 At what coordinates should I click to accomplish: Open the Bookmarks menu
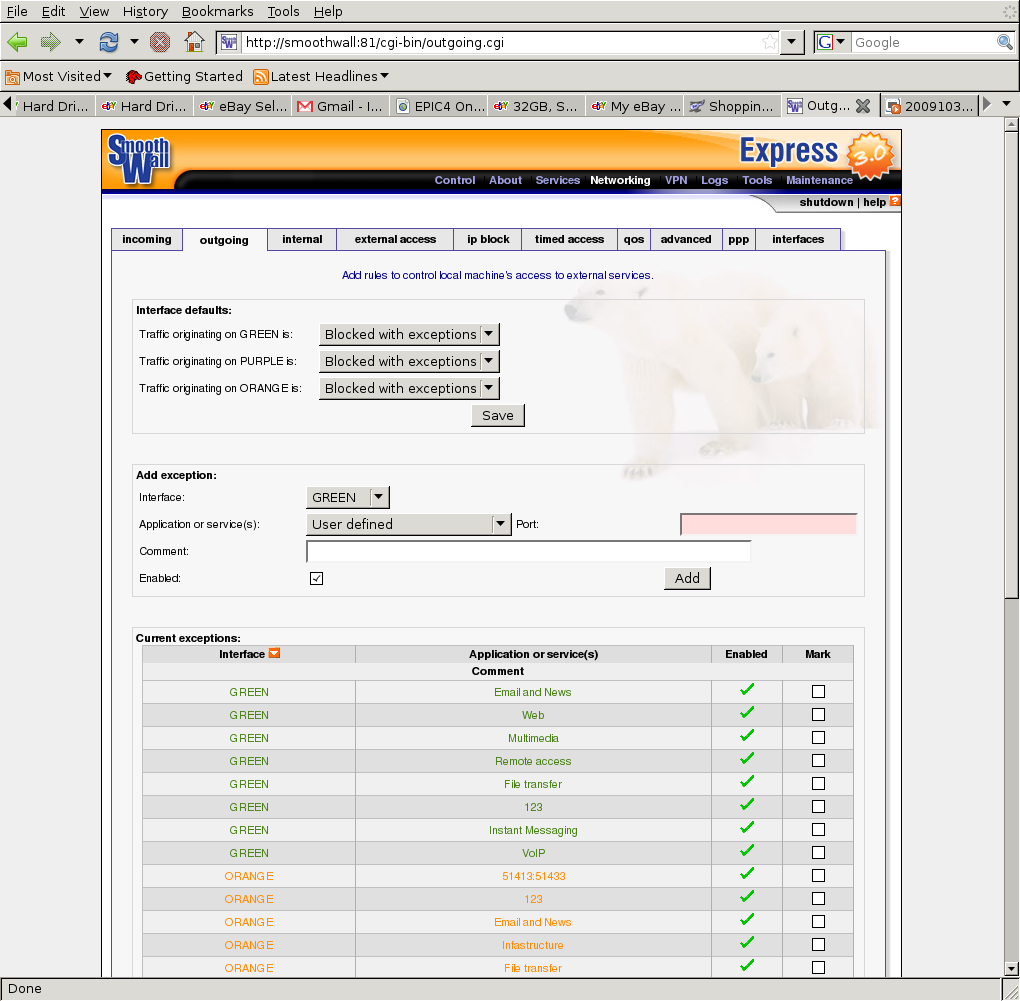[x=217, y=12]
